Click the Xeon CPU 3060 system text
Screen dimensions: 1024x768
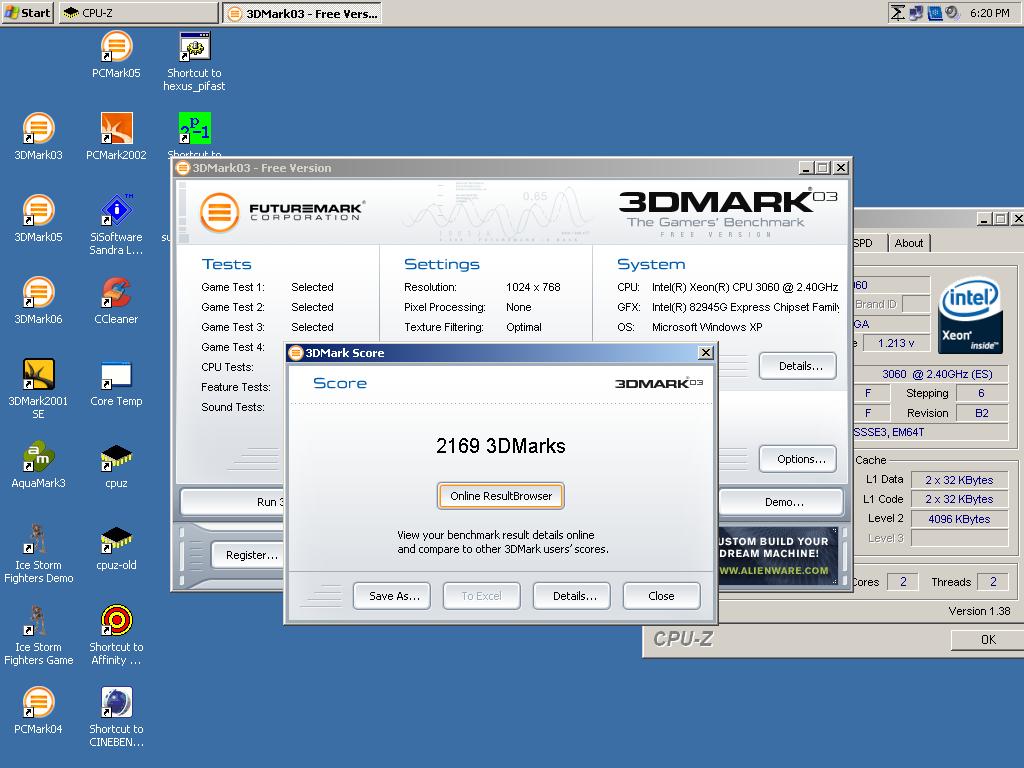tap(744, 287)
